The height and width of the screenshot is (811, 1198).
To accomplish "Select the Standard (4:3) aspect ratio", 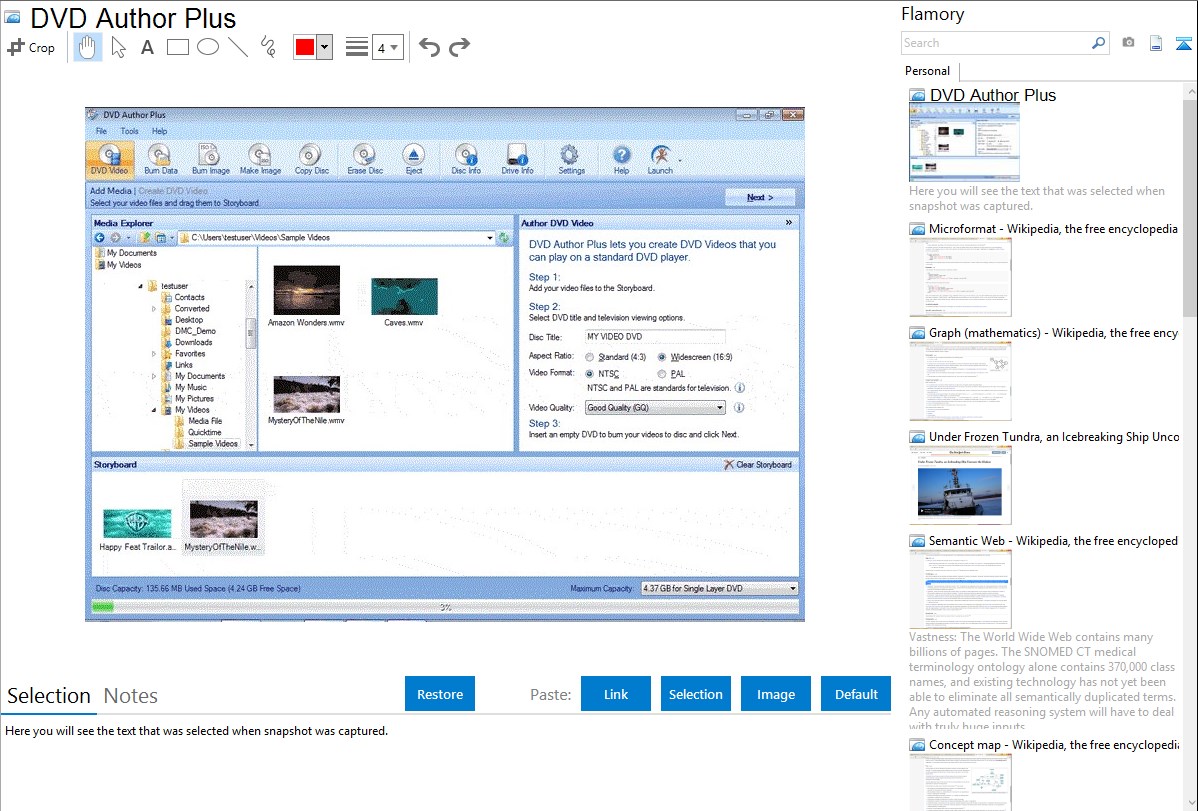I will pyautogui.click(x=589, y=357).
